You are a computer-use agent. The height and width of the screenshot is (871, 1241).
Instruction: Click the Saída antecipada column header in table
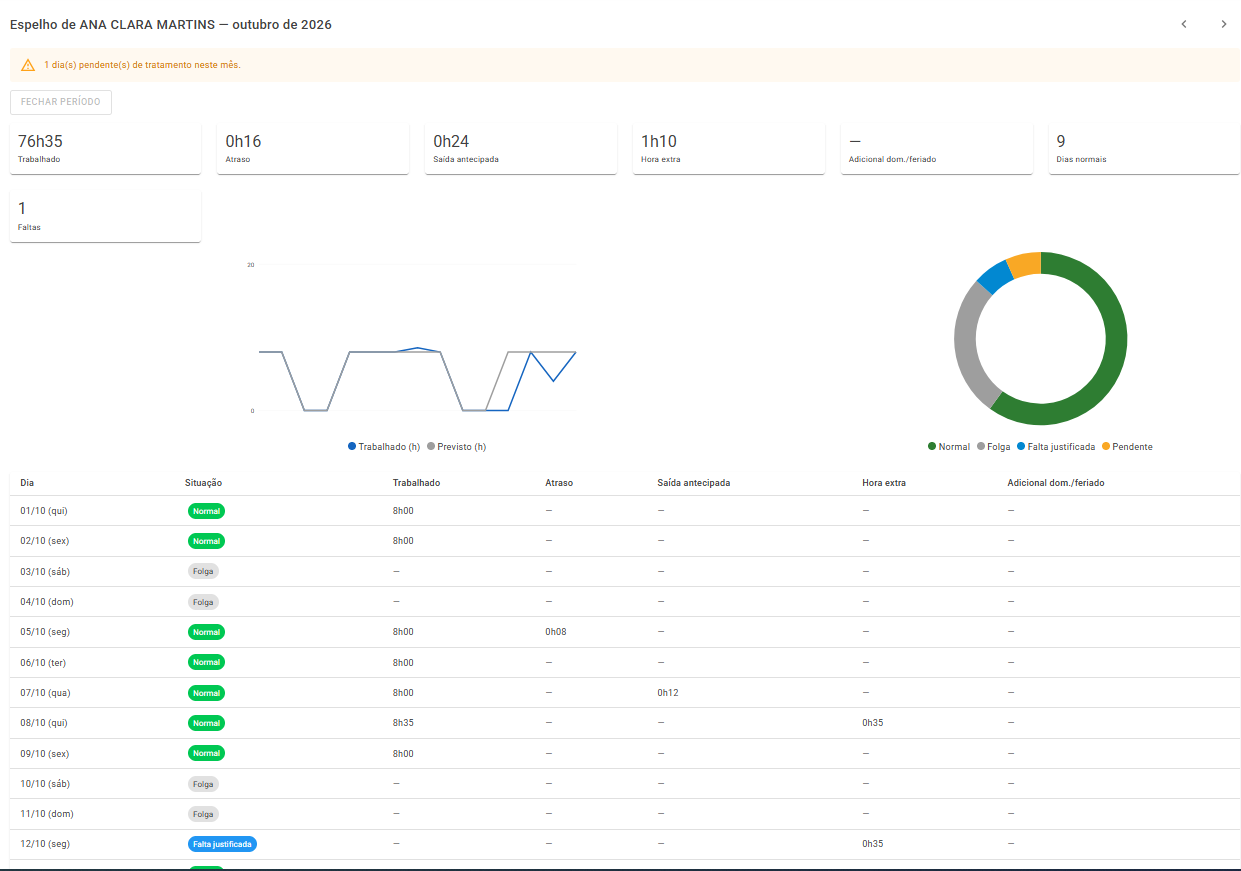coord(694,483)
